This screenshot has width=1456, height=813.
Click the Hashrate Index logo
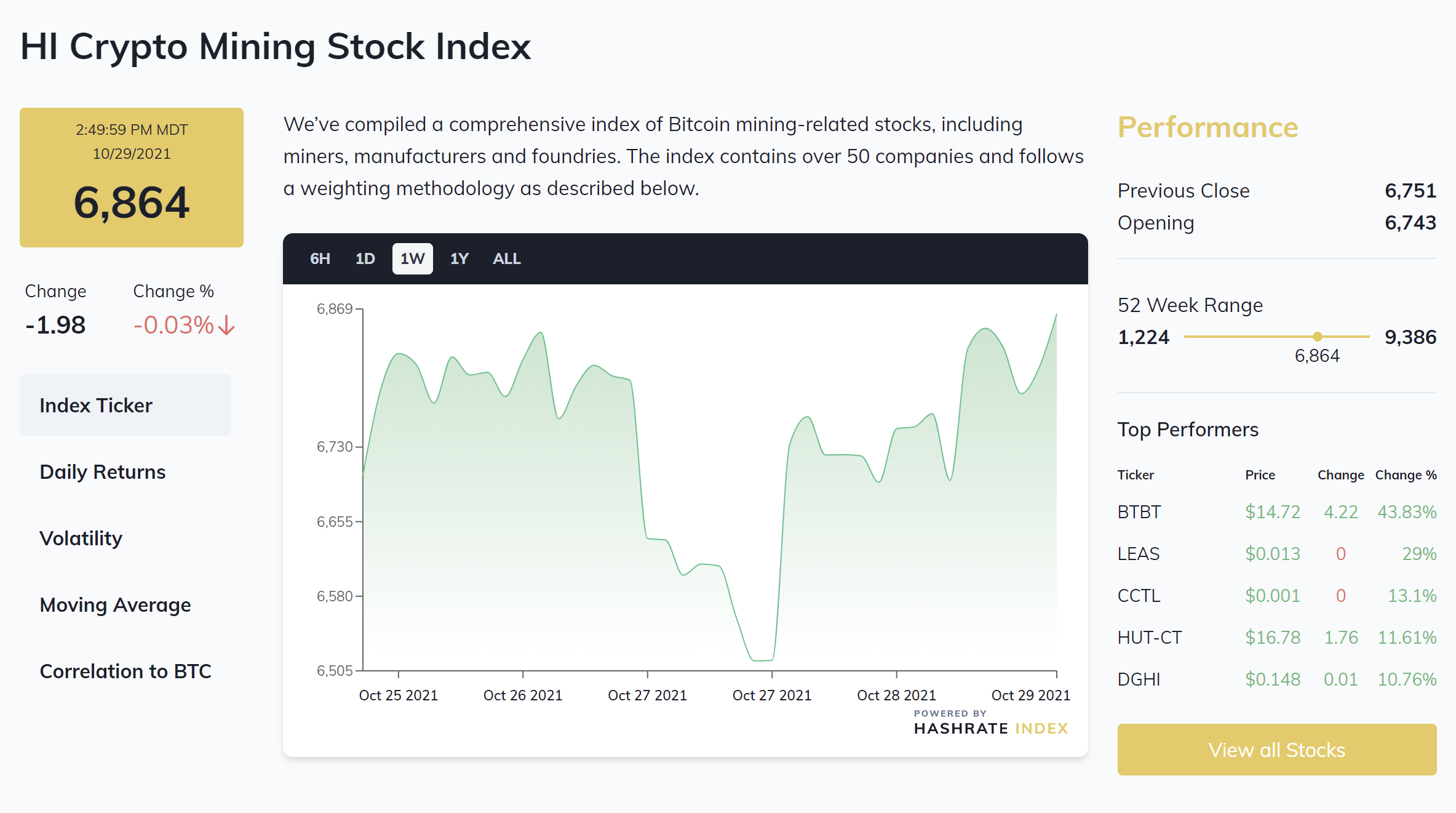(x=990, y=723)
